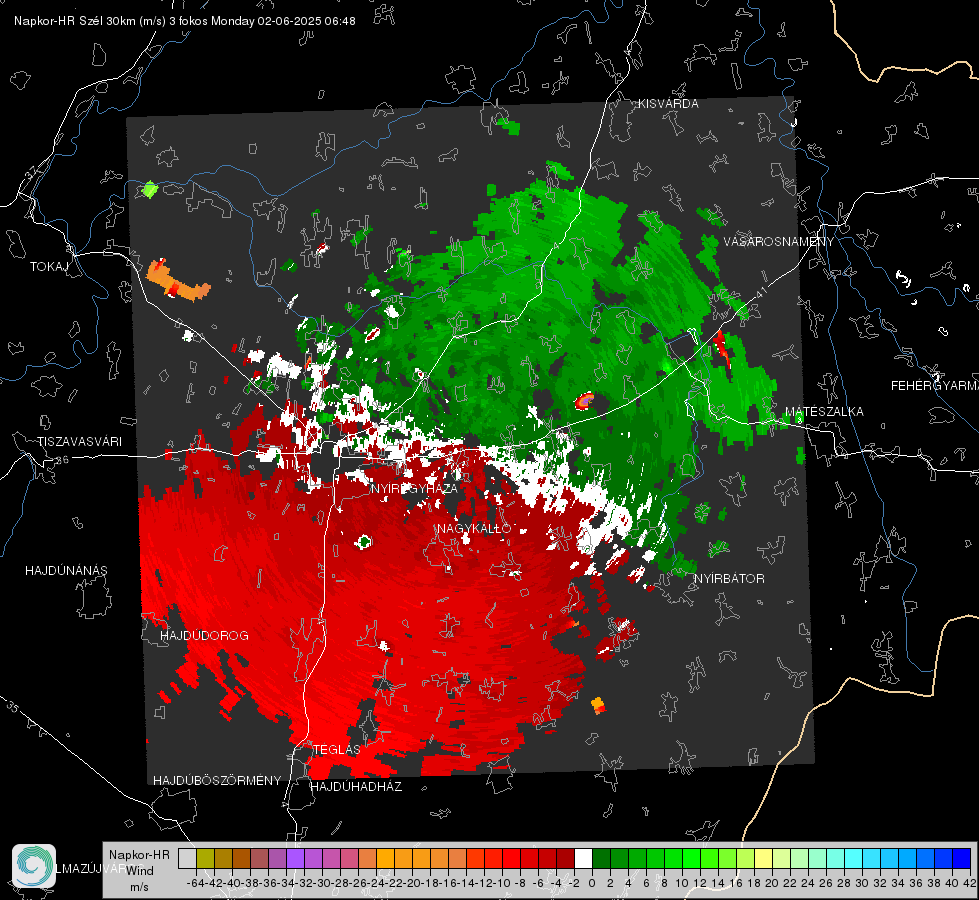This screenshot has height=900, width=979.
Task: Click the TISZAVASVÁRI label
Action: click(x=79, y=442)
